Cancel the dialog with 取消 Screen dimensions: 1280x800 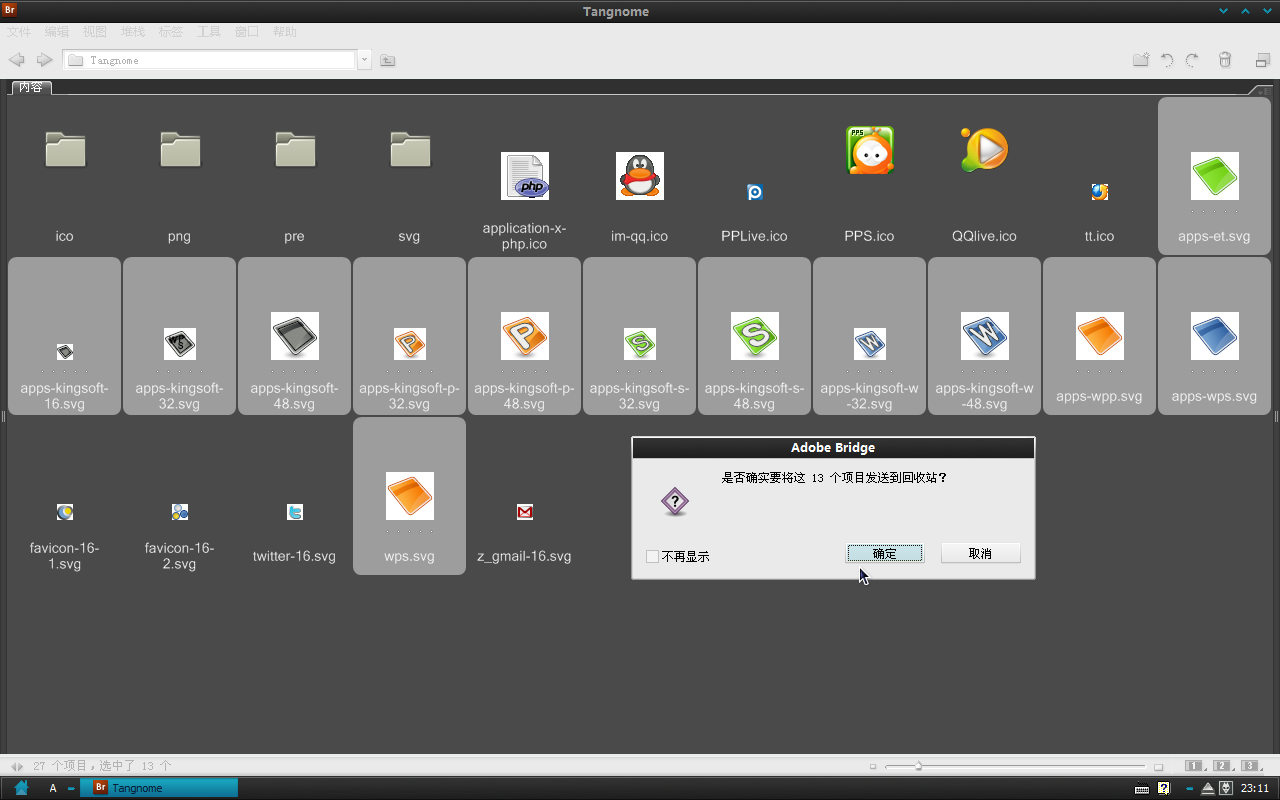(x=980, y=553)
